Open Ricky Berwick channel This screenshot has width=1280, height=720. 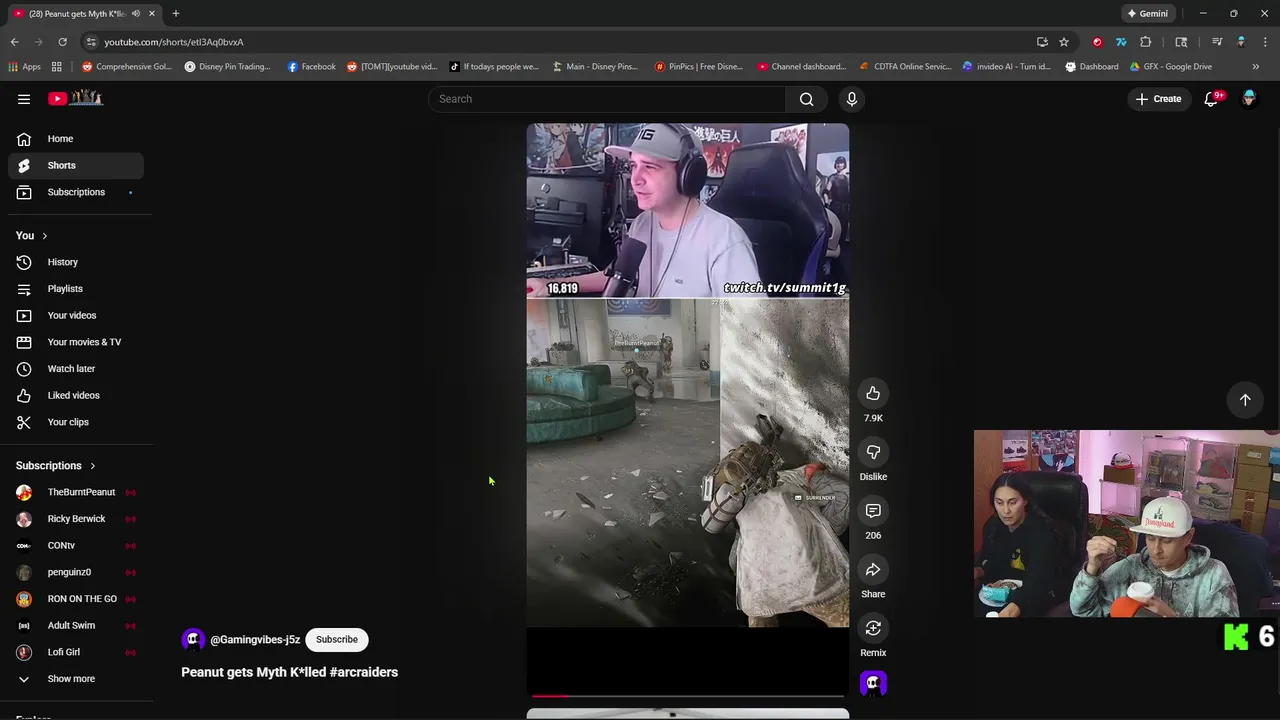(x=76, y=519)
